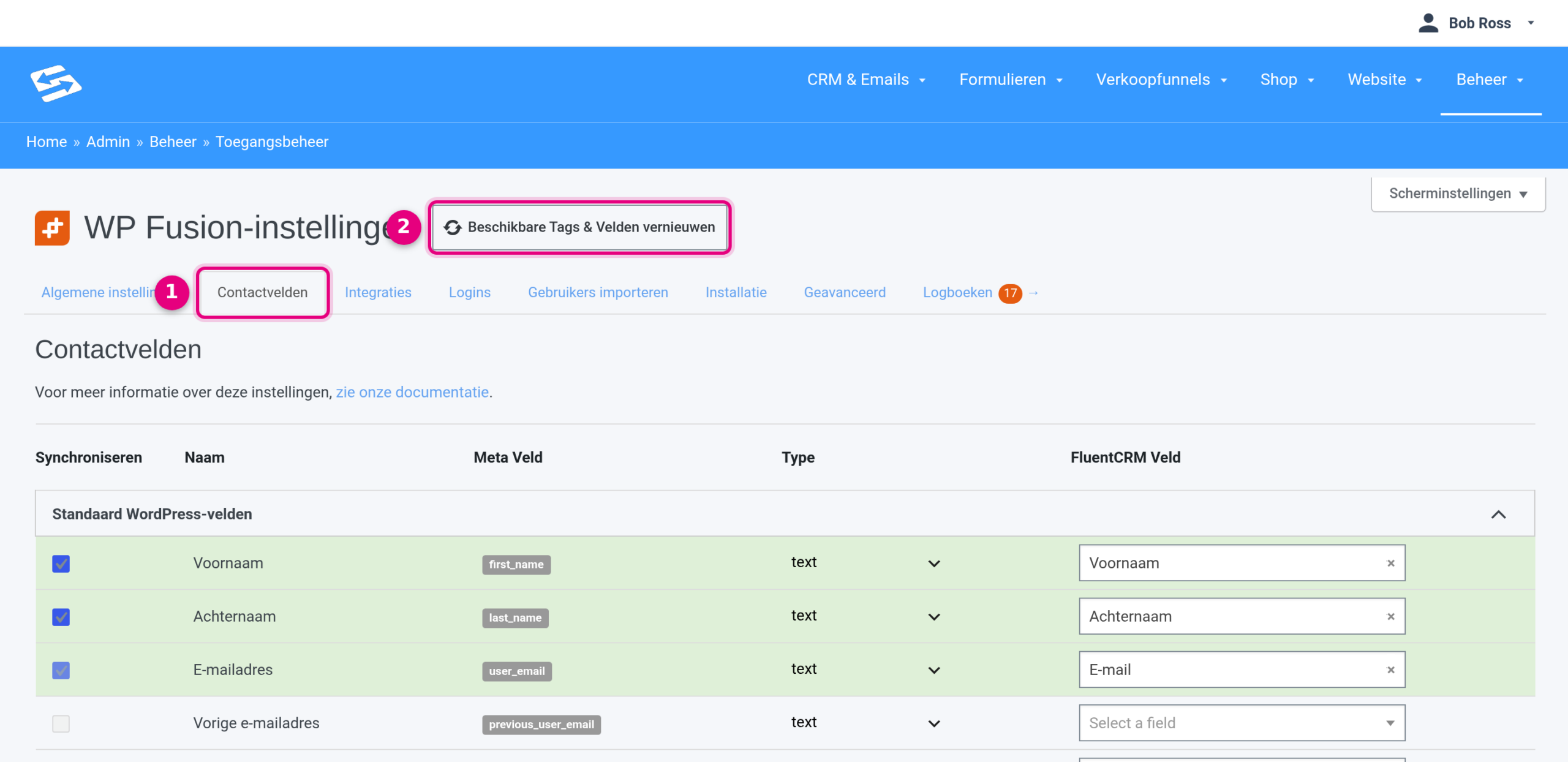Switch to the Integraties tab
This screenshot has height=762, width=1568.
pos(378,293)
